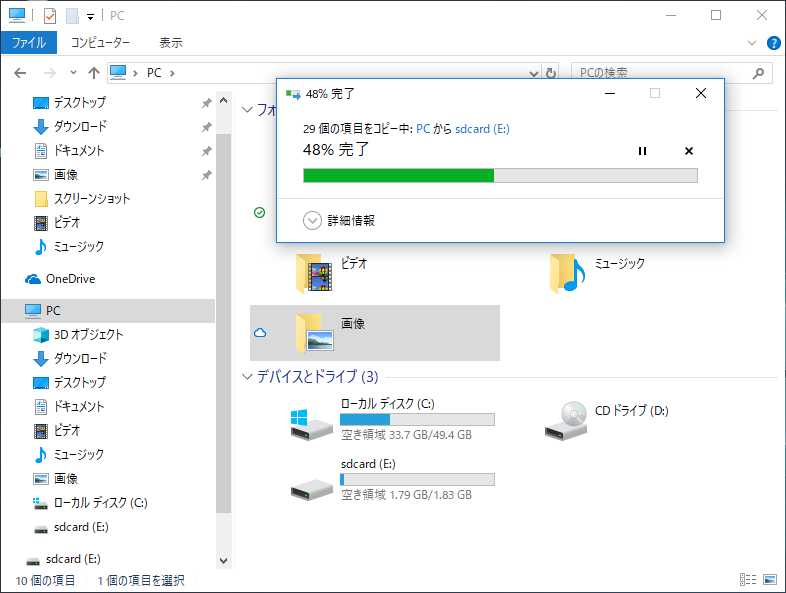This screenshot has height=593, width=786.
Task: Open the quick access toolbar customize dropdown
Action: tap(90, 17)
